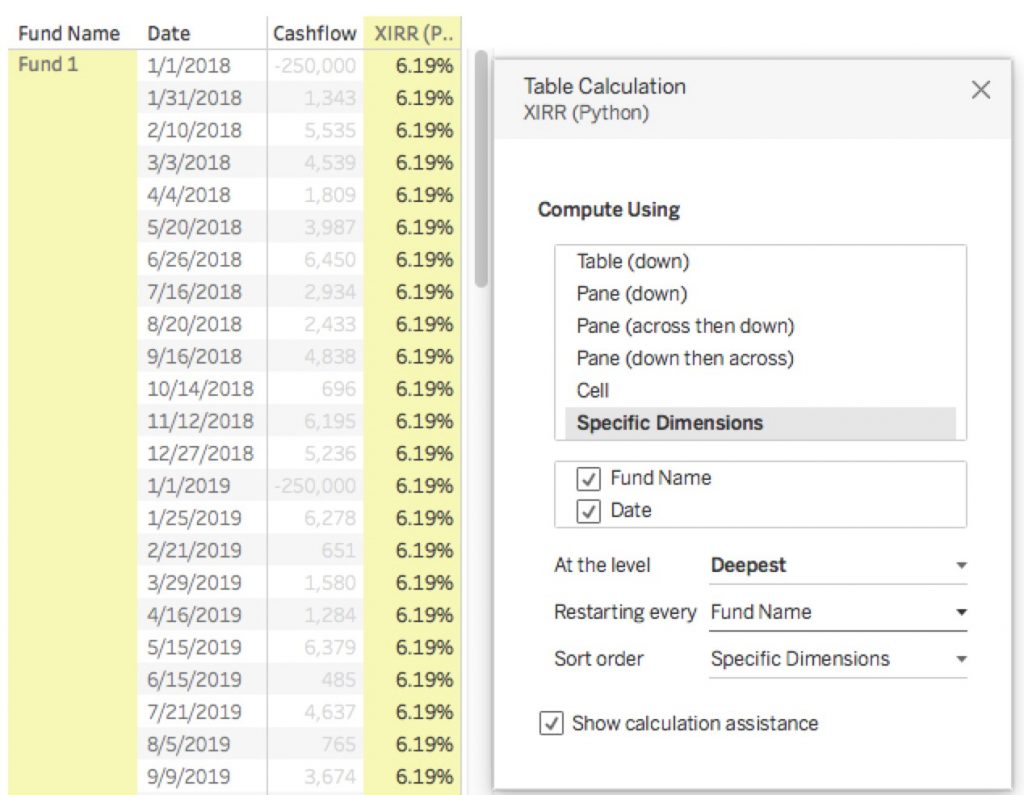Disable Show calculation assistance checkbox
The image size is (1024, 795).
(551, 724)
